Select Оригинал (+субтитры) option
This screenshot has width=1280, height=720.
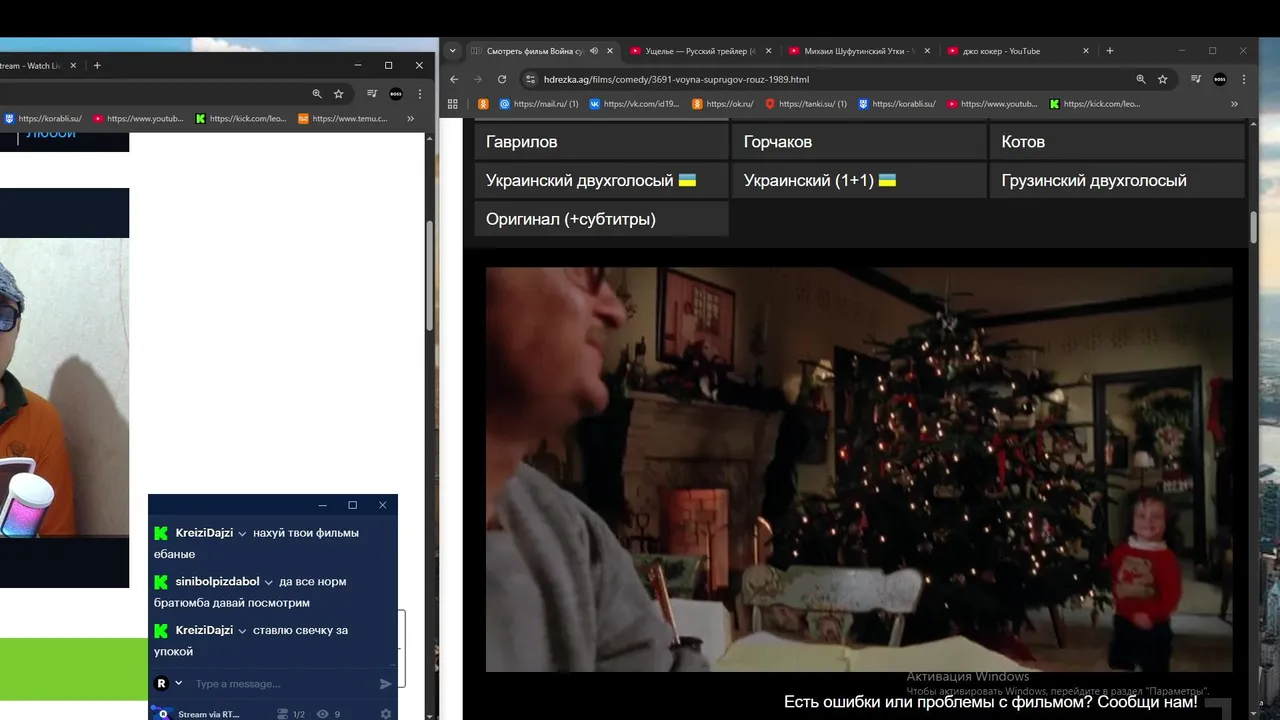coord(601,219)
